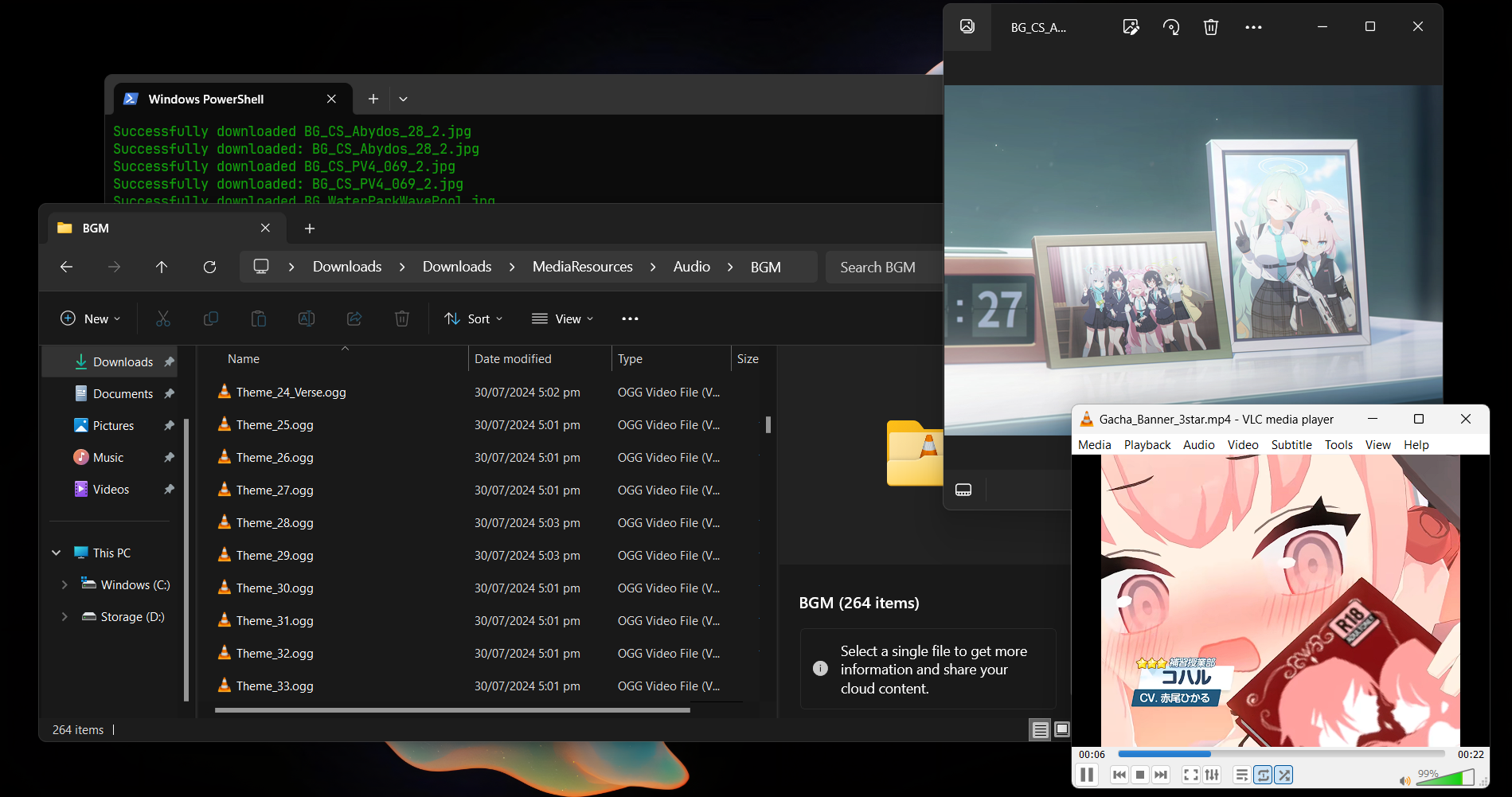This screenshot has height=797, width=1512.
Task: Click Edit image icon in Photos viewer
Action: pyautogui.click(x=1131, y=27)
